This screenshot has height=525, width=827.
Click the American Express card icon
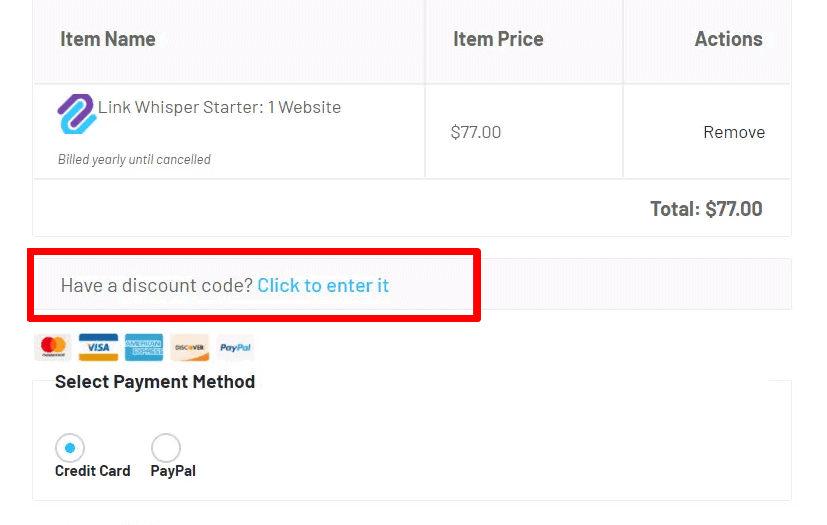[x=144, y=347]
